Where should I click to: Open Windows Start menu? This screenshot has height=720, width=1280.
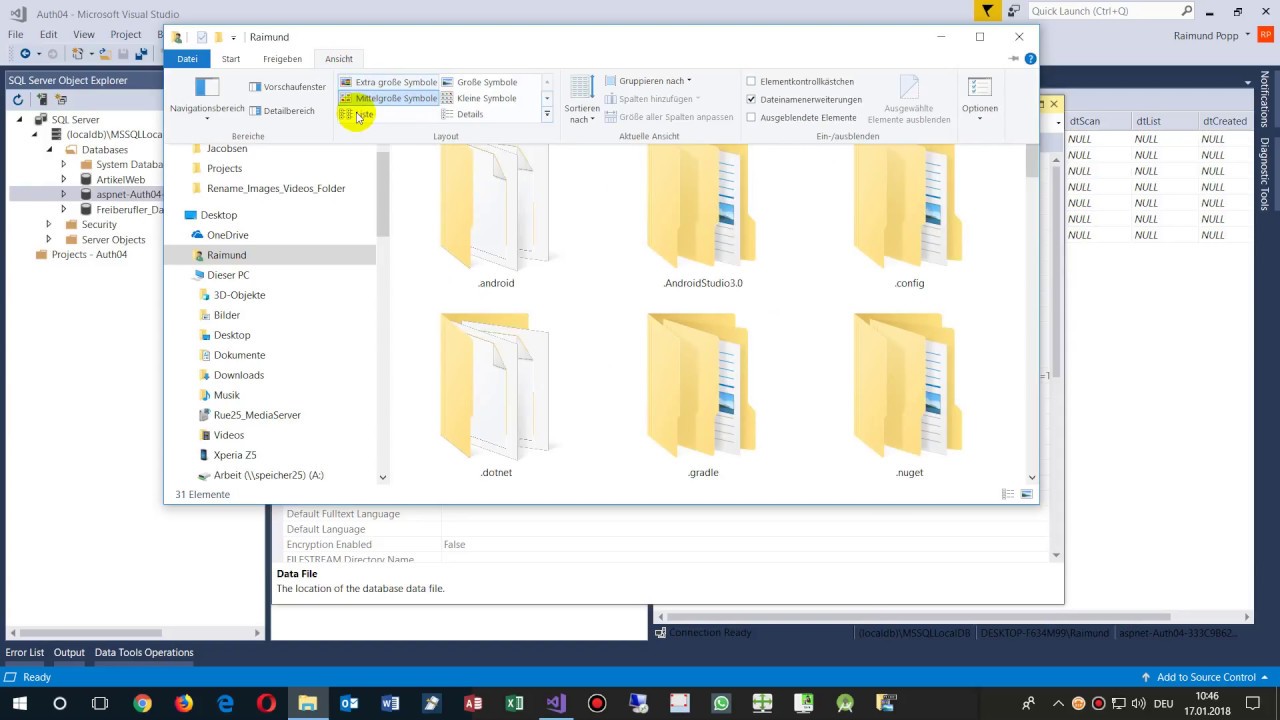tap(19, 704)
